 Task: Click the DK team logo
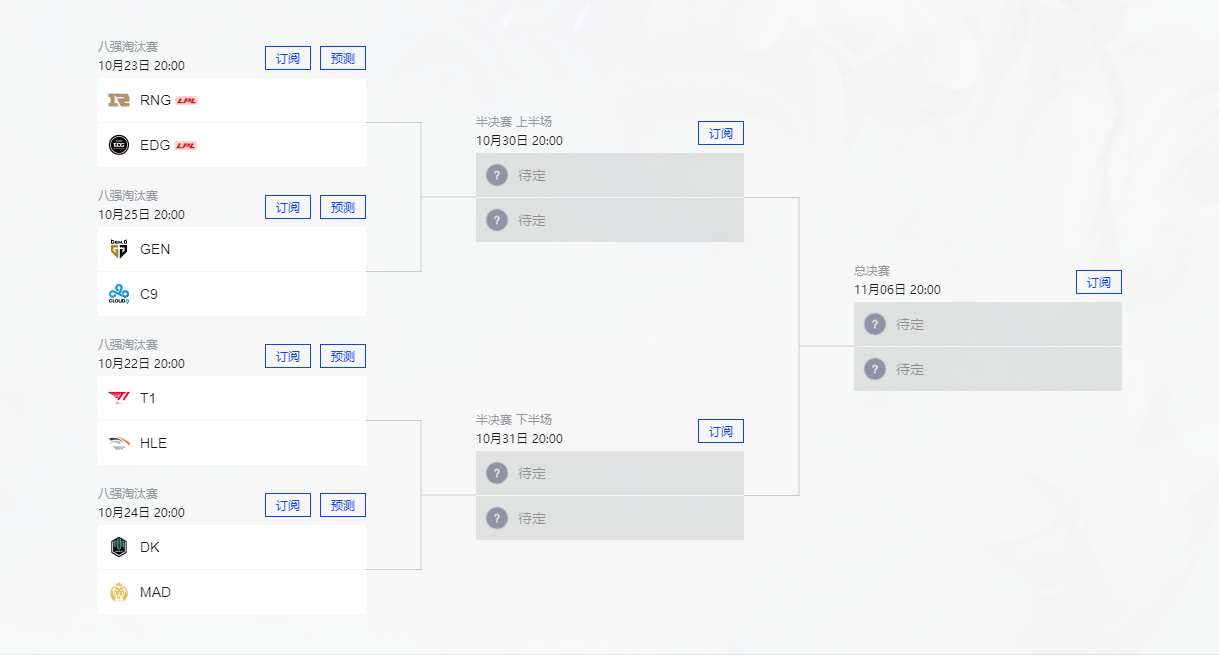pos(119,547)
